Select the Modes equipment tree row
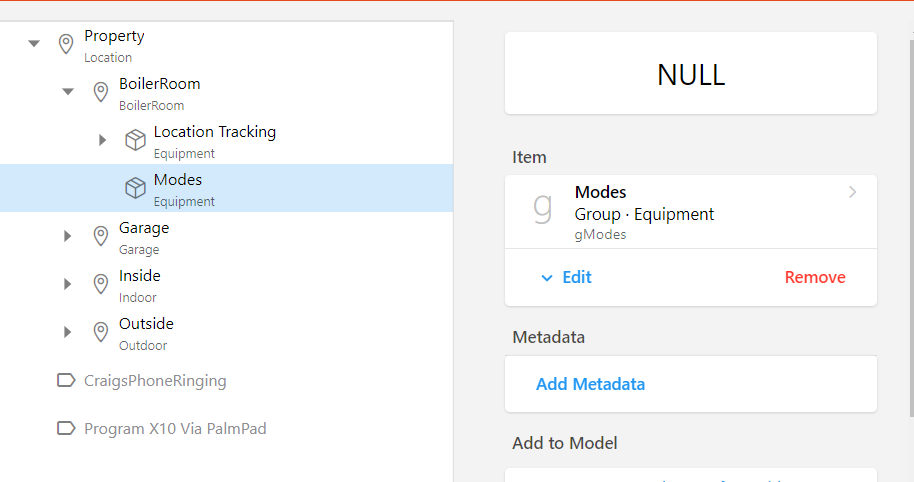Image resolution: width=914 pixels, height=482 pixels. pos(250,188)
